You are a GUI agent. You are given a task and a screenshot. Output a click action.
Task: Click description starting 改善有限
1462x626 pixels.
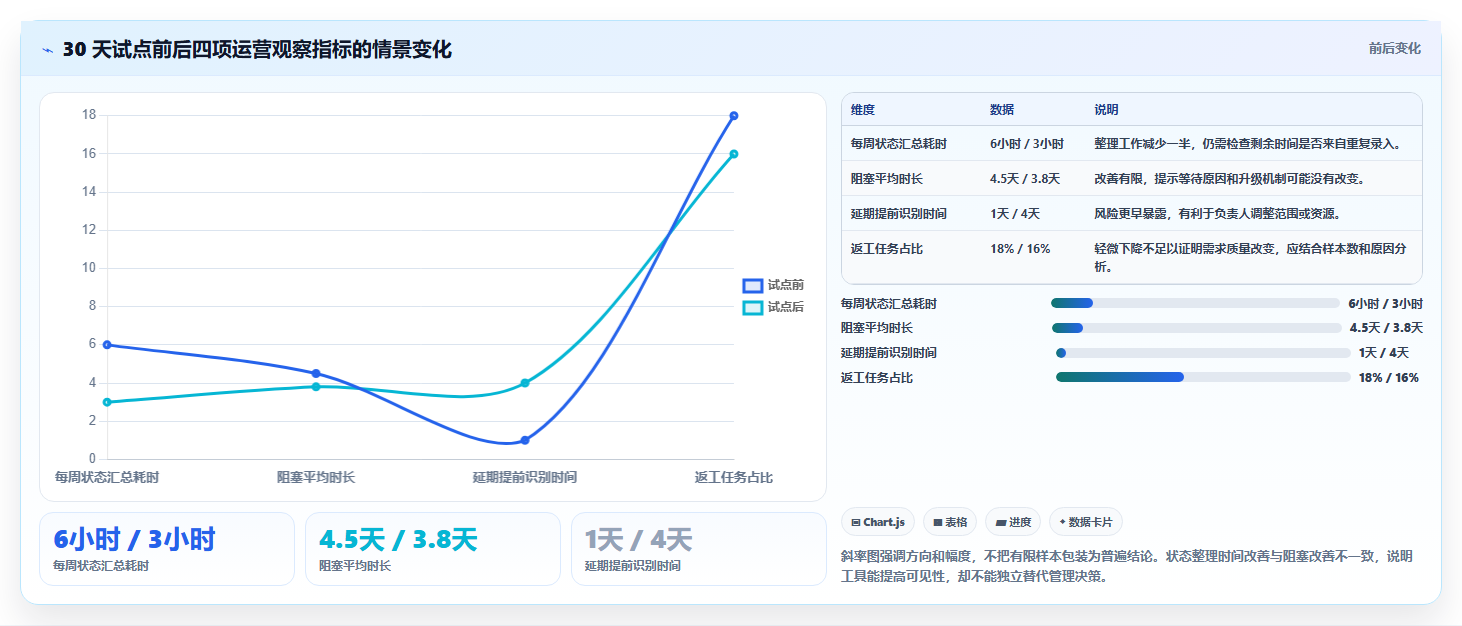pos(1230,179)
